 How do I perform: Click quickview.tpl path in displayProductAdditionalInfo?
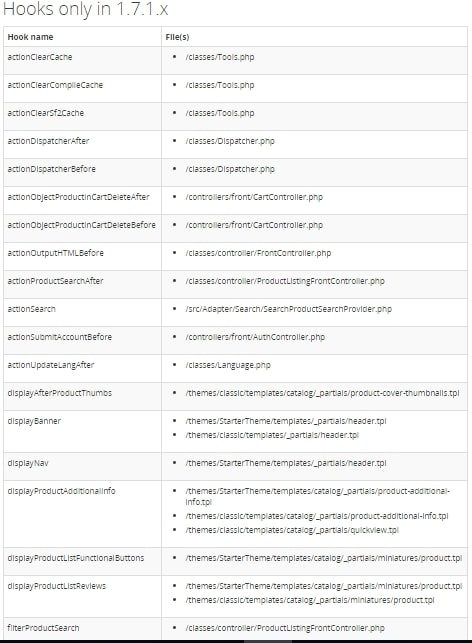tap(292, 530)
